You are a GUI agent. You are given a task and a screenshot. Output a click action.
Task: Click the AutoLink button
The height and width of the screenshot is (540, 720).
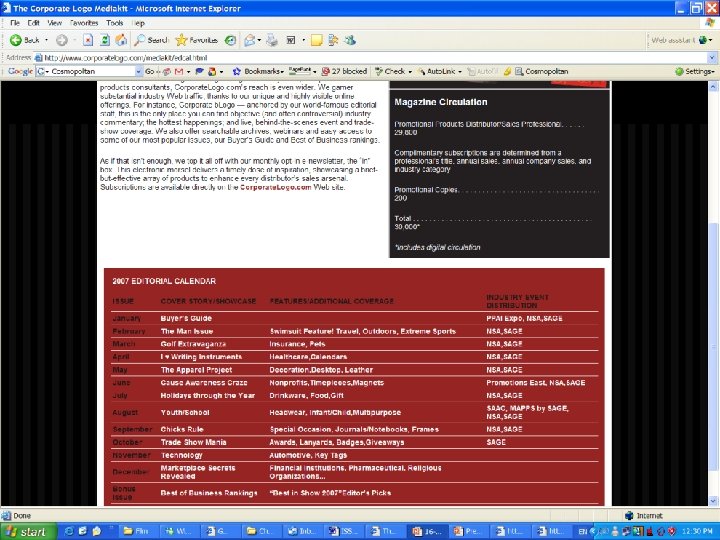click(436, 71)
